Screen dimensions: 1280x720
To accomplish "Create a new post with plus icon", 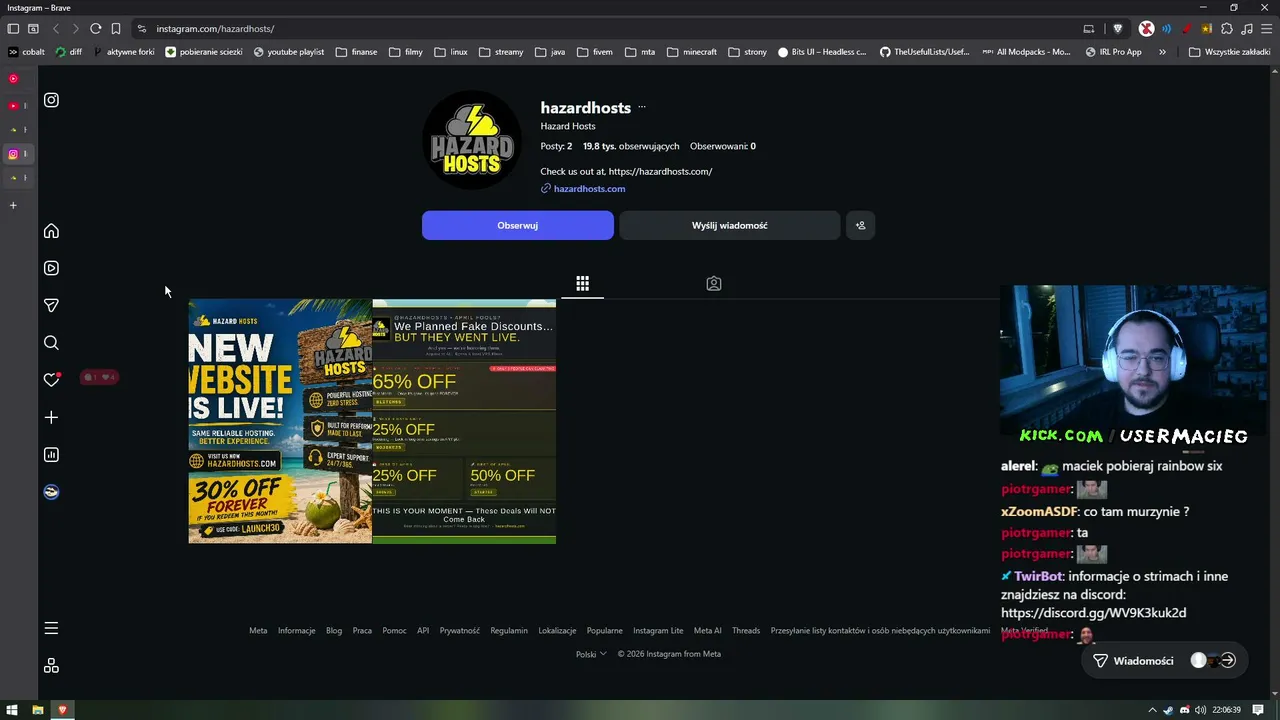I will click(51, 417).
